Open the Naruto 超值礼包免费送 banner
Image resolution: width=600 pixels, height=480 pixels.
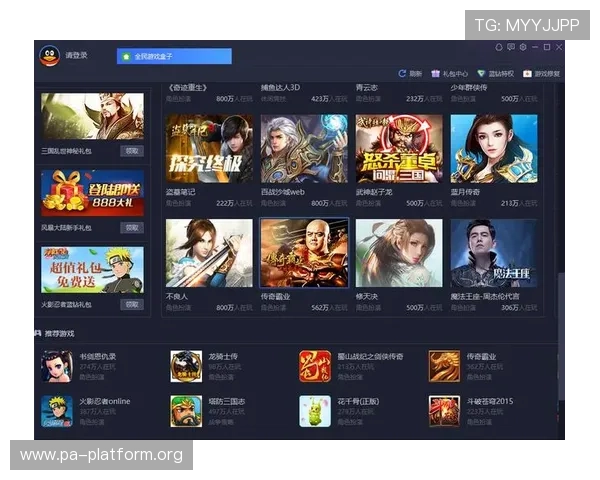pyautogui.click(x=93, y=270)
